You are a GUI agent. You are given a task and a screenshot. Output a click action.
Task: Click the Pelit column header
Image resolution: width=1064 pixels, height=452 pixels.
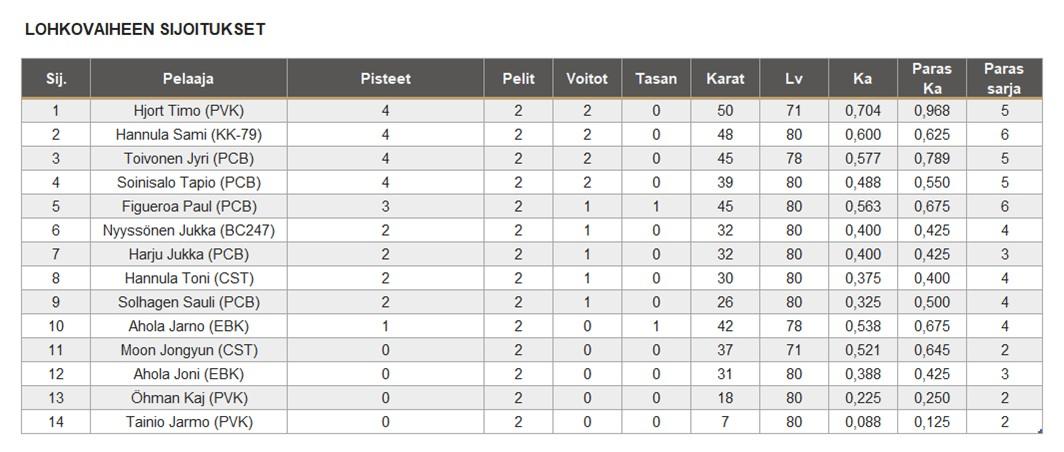[518, 79]
